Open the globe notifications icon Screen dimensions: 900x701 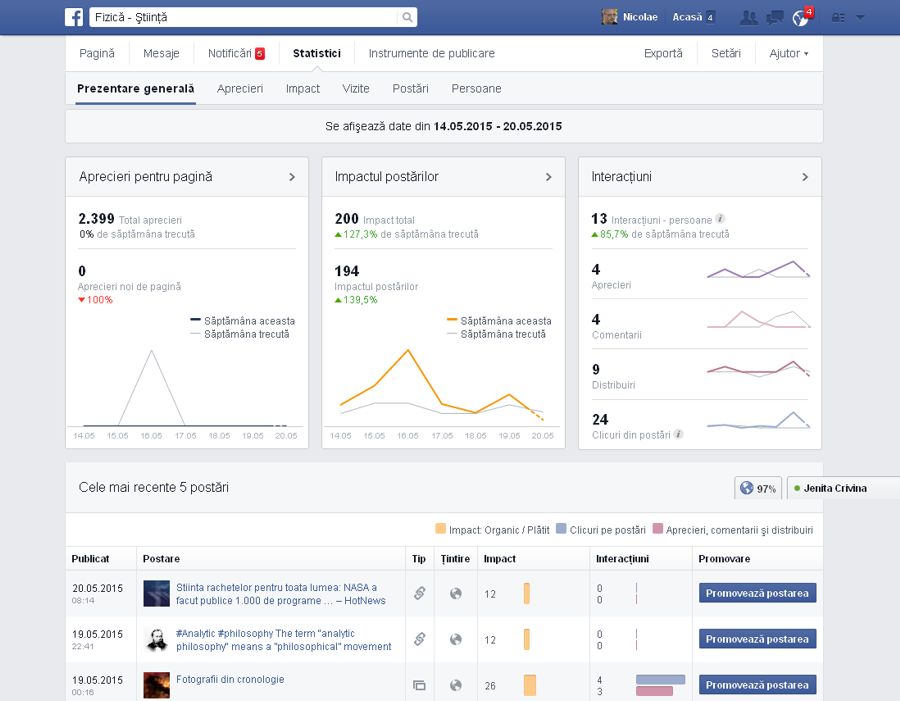(800, 18)
